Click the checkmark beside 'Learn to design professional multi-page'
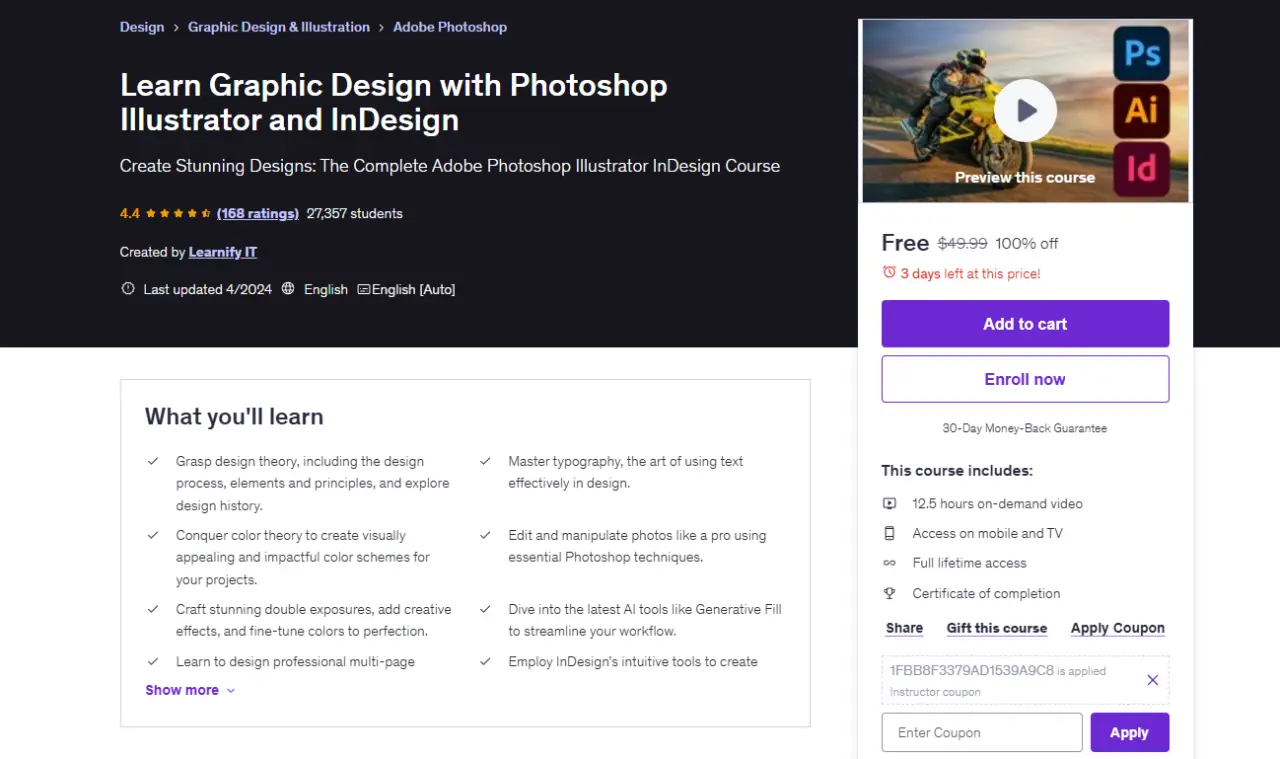This screenshot has height=759, width=1280. pyautogui.click(x=153, y=661)
